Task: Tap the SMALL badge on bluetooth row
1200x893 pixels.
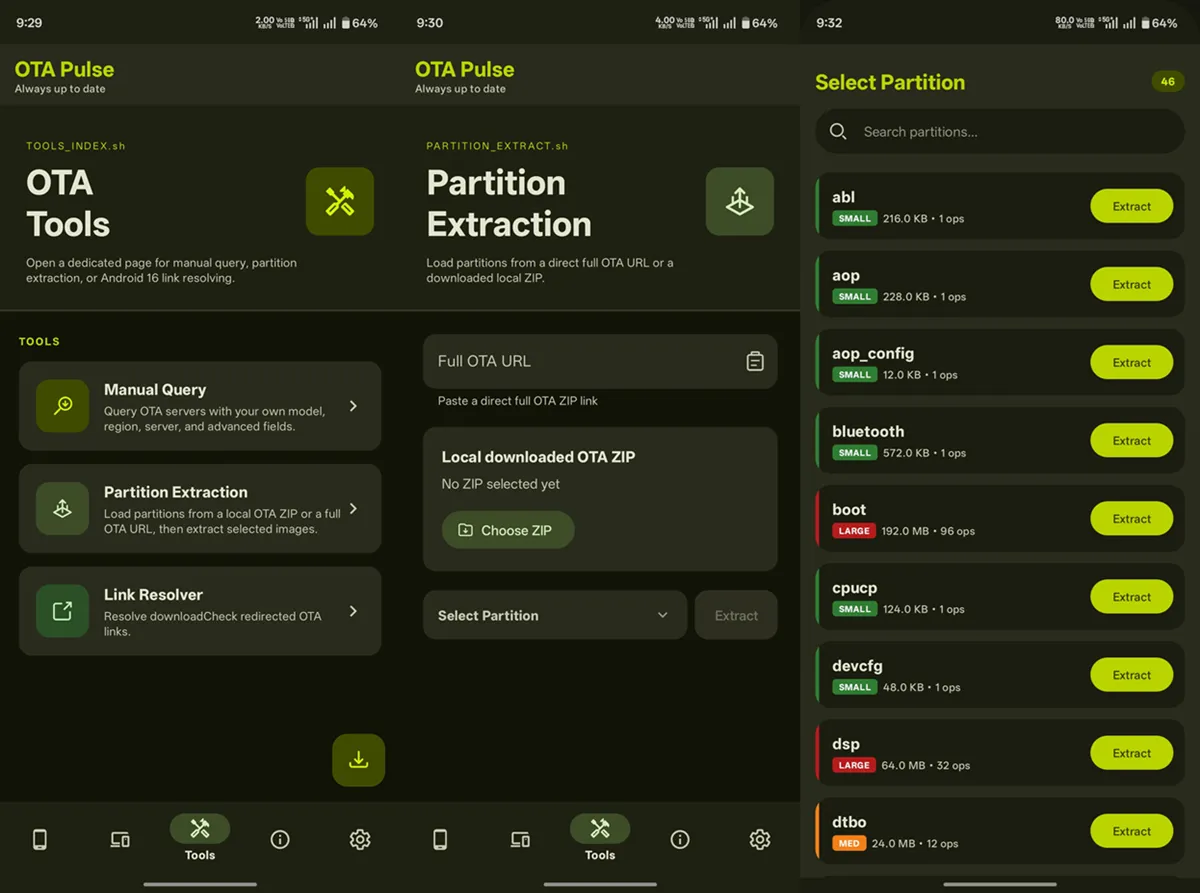Action: (854, 453)
